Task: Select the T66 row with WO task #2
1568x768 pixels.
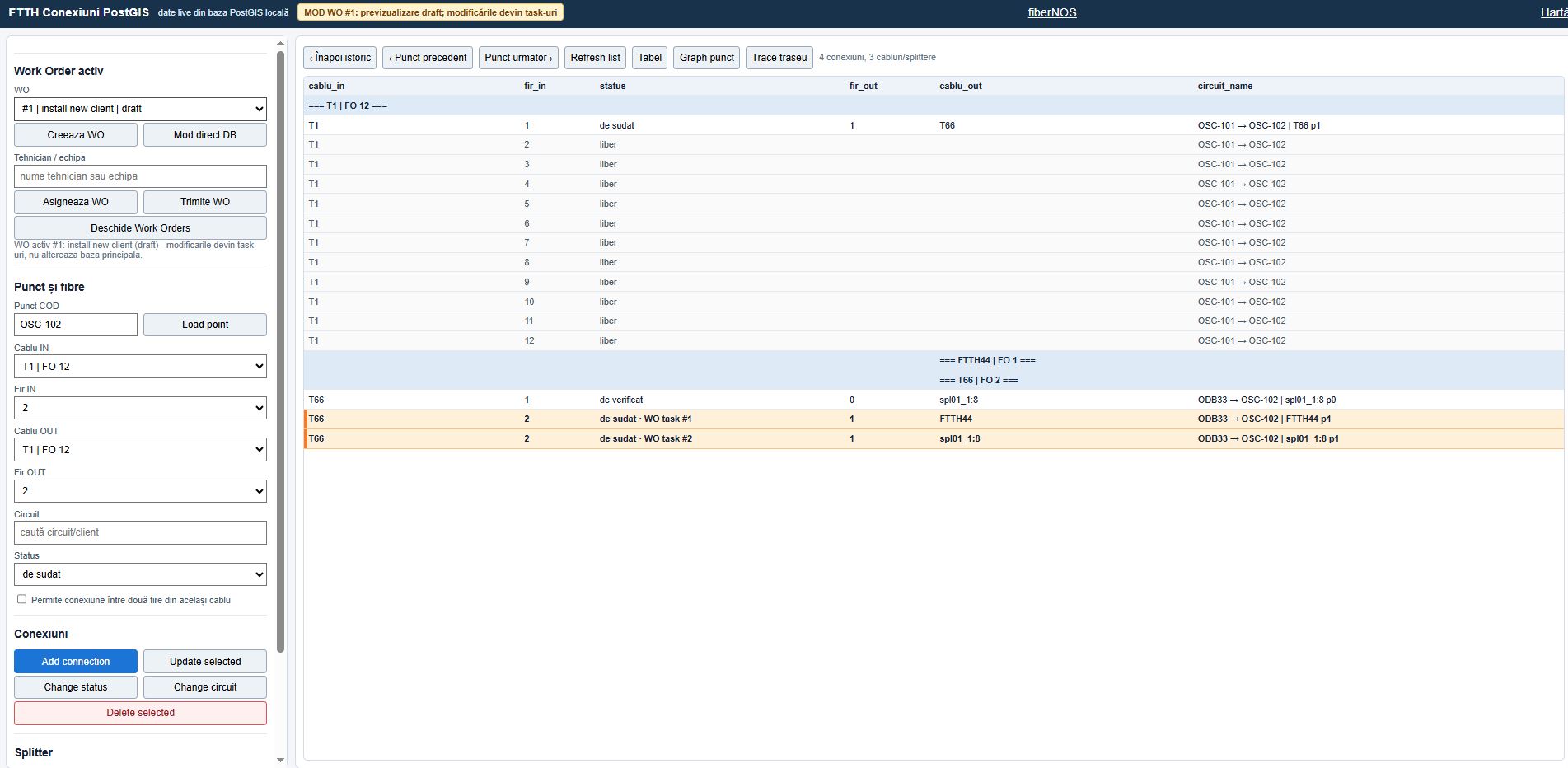Action: click(934, 439)
